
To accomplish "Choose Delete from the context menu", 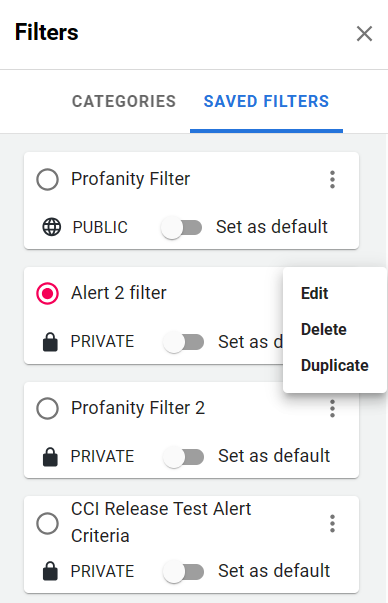I will [x=324, y=330].
